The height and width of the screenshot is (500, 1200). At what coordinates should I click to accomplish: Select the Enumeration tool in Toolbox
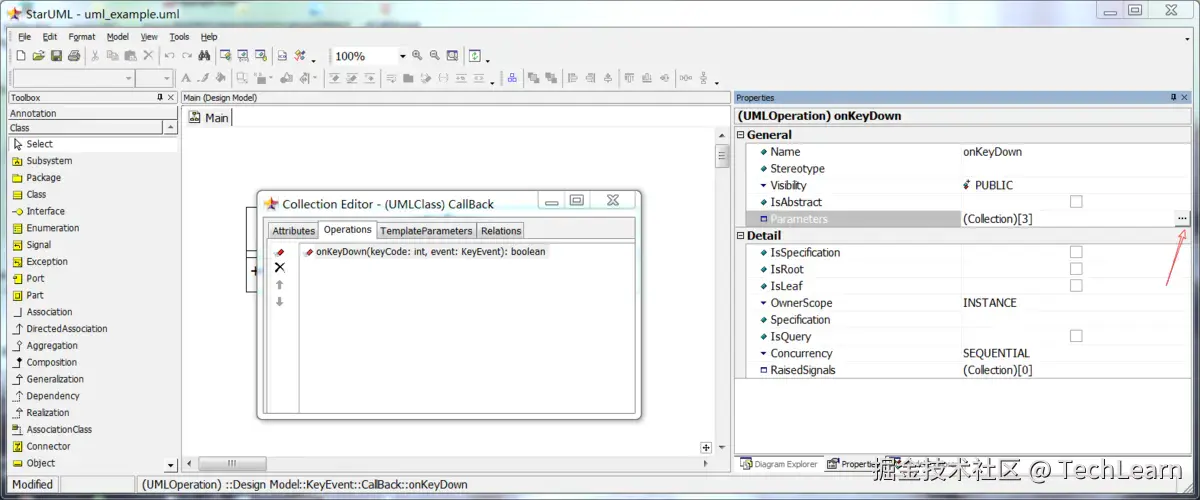52,228
